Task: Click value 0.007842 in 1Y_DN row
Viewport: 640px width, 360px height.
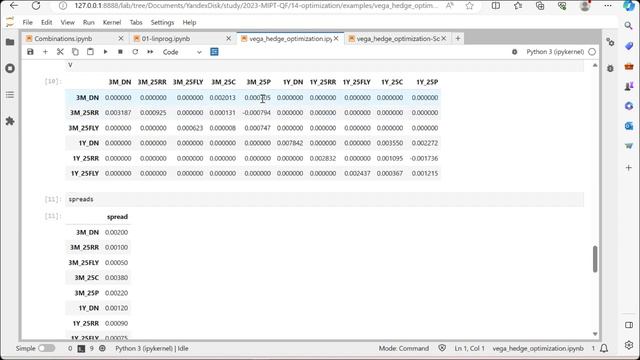Action: (x=290, y=143)
